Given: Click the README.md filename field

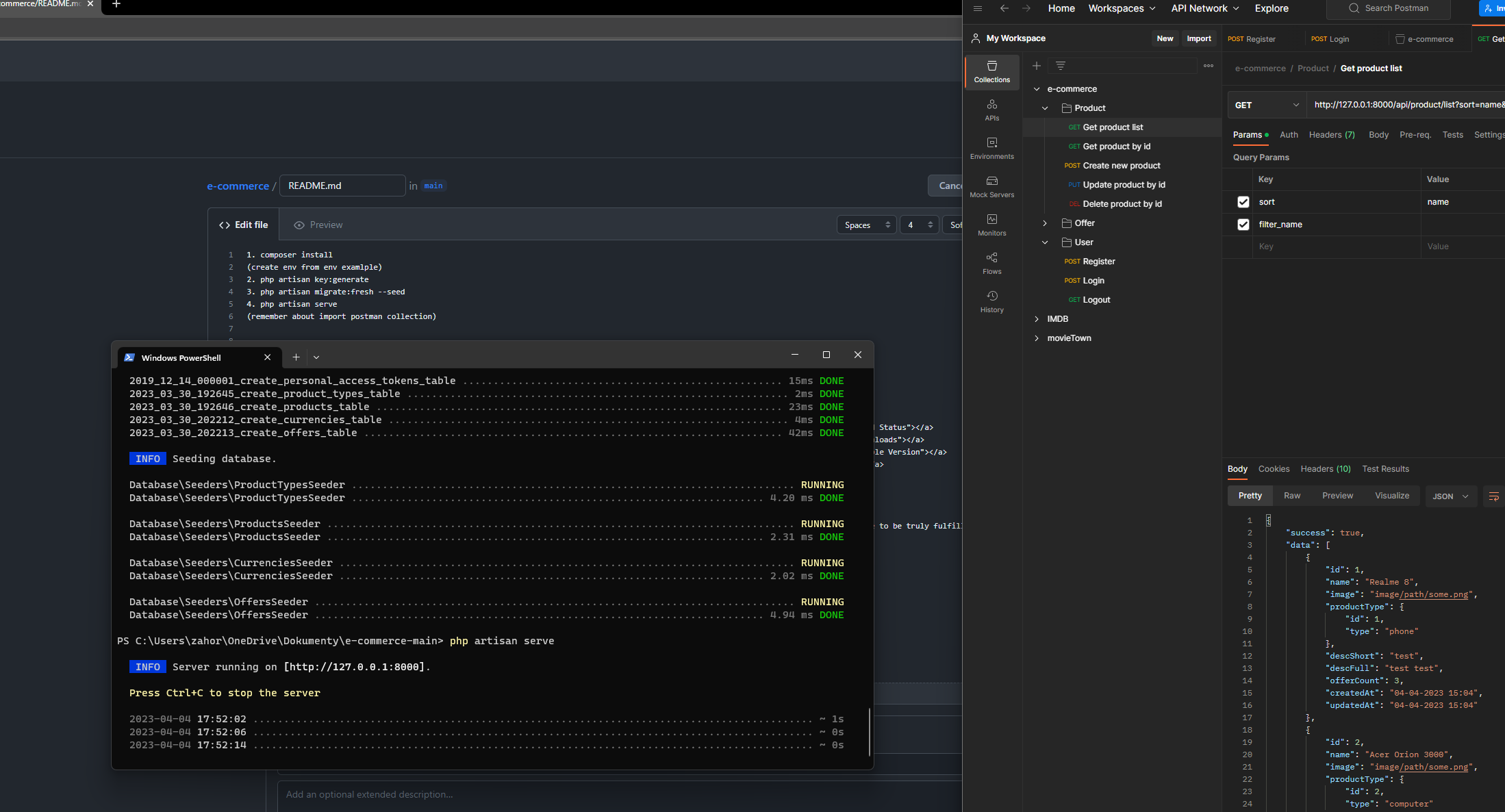Looking at the screenshot, I should click(342, 186).
